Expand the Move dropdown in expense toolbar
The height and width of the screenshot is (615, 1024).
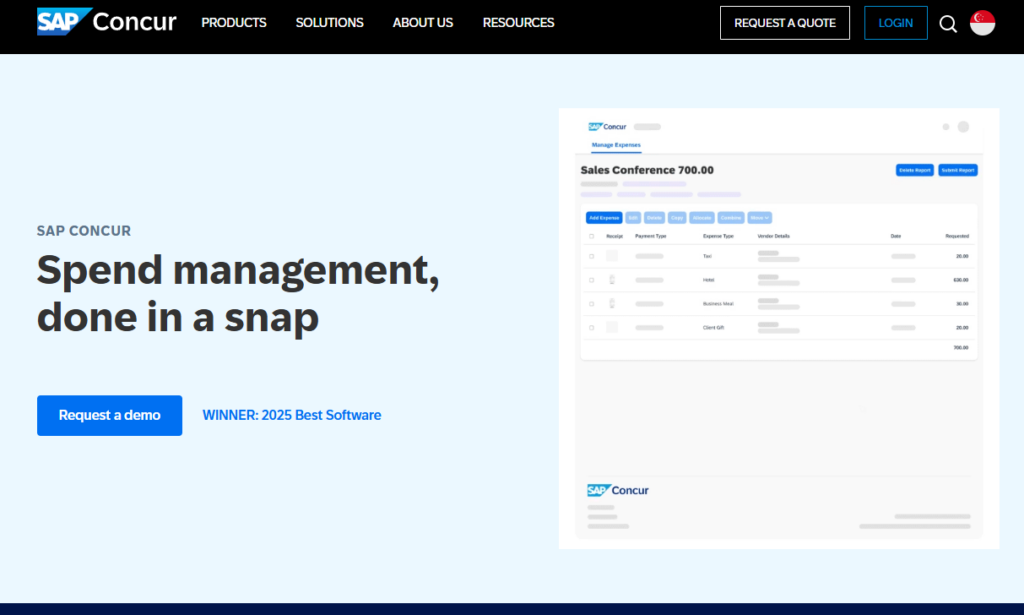tap(759, 217)
